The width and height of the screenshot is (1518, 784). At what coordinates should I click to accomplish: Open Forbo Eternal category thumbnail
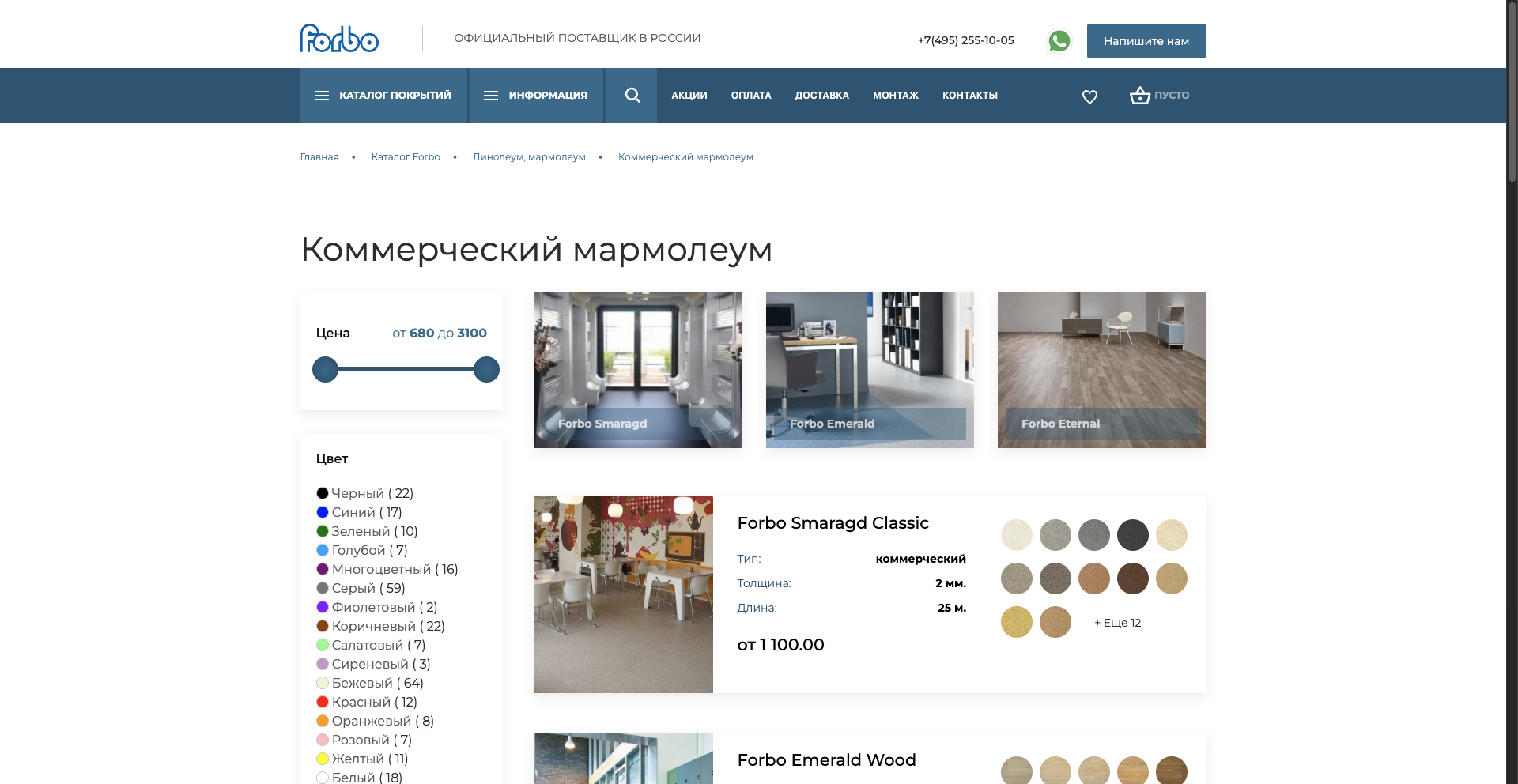pyautogui.click(x=1101, y=370)
